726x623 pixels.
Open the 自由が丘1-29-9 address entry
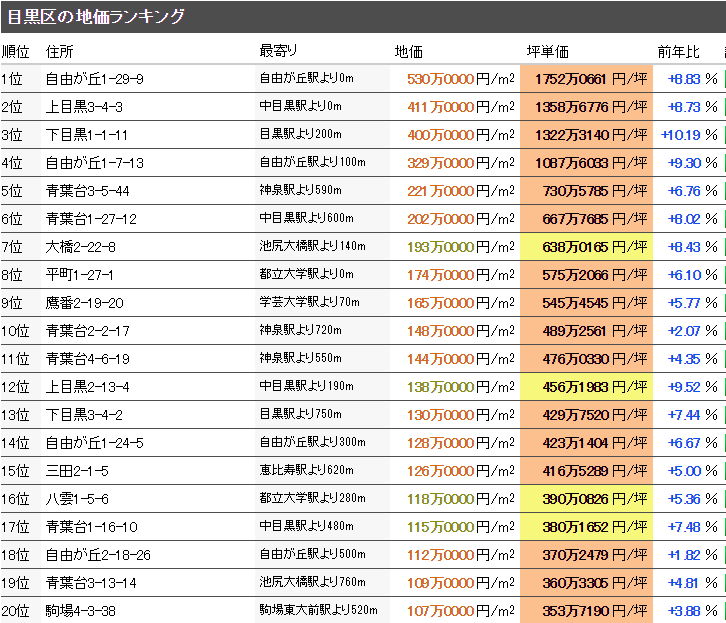tap(95, 79)
